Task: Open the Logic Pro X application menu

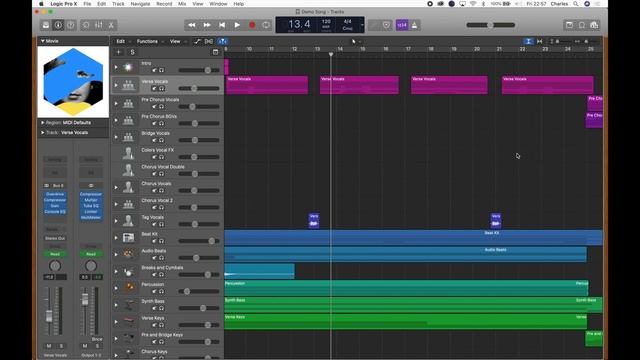Action: (64, 4)
